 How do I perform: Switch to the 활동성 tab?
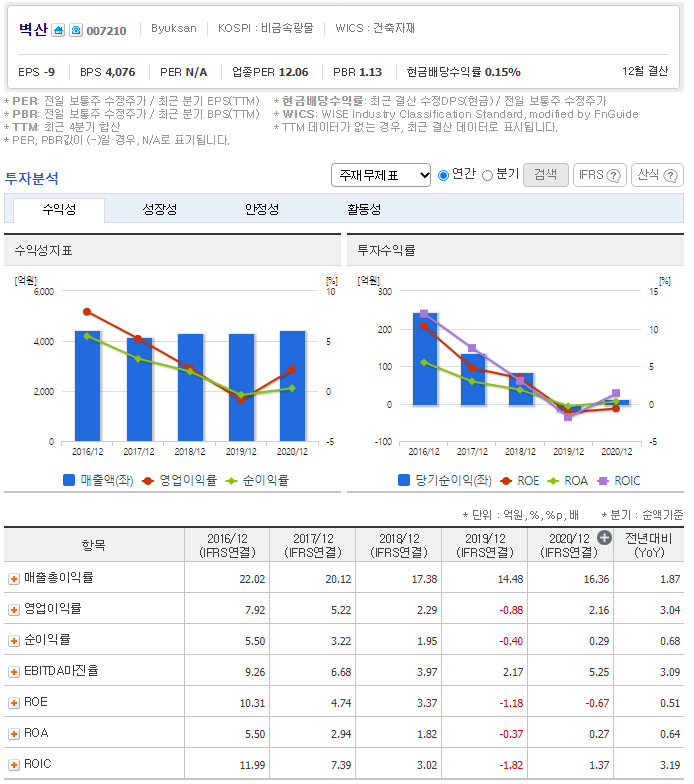point(364,210)
